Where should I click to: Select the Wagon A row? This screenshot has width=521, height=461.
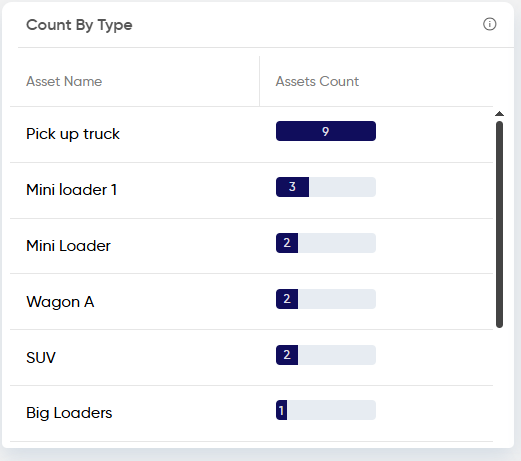pos(251,302)
